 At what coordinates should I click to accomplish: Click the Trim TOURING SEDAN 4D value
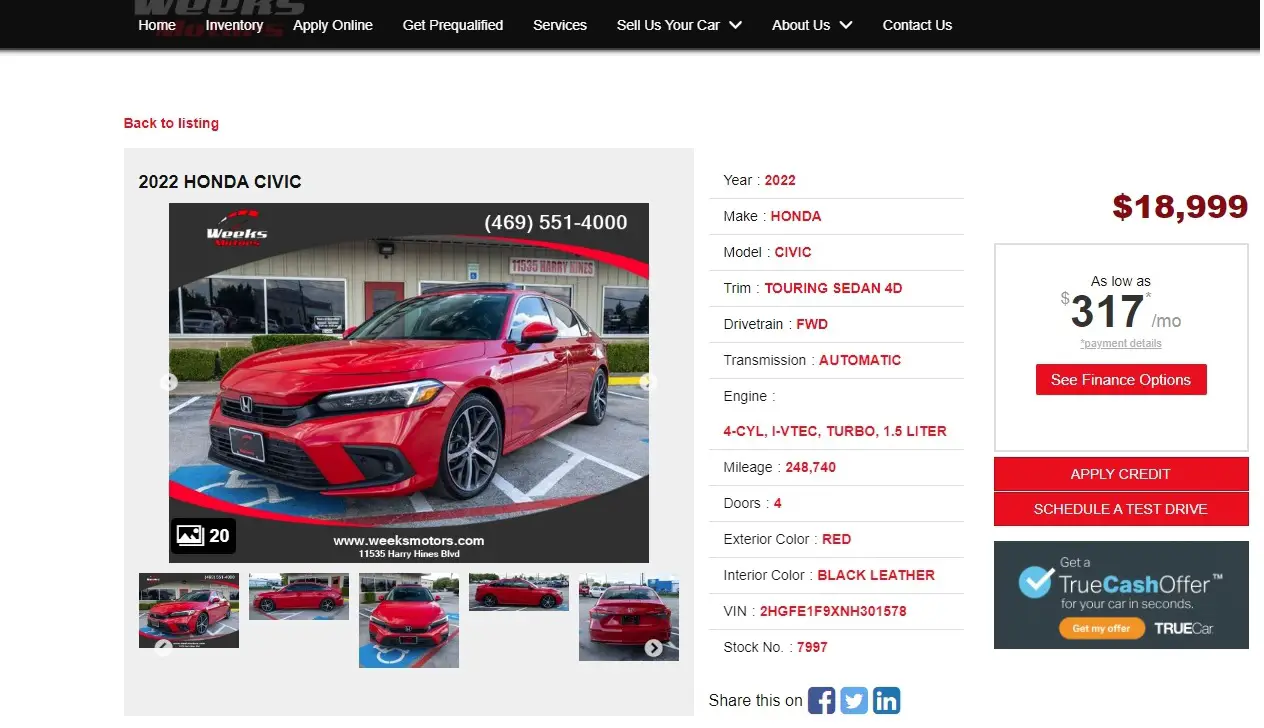pyautogui.click(x=834, y=288)
